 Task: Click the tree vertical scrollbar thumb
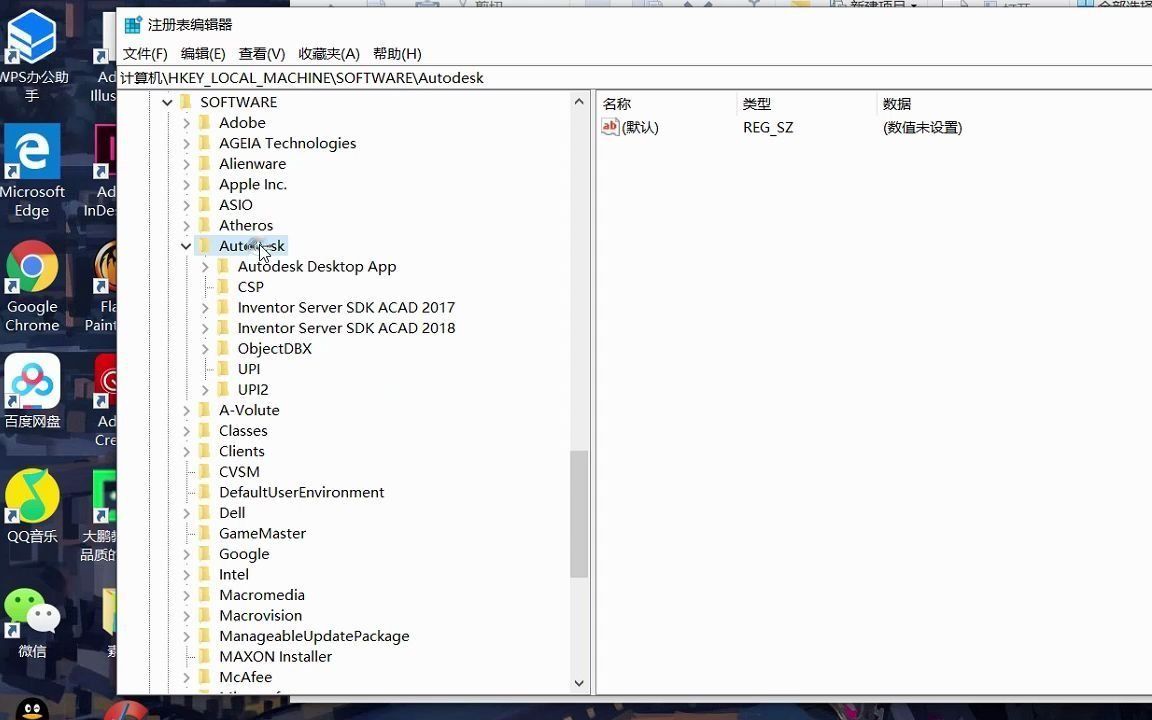(579, 514)
